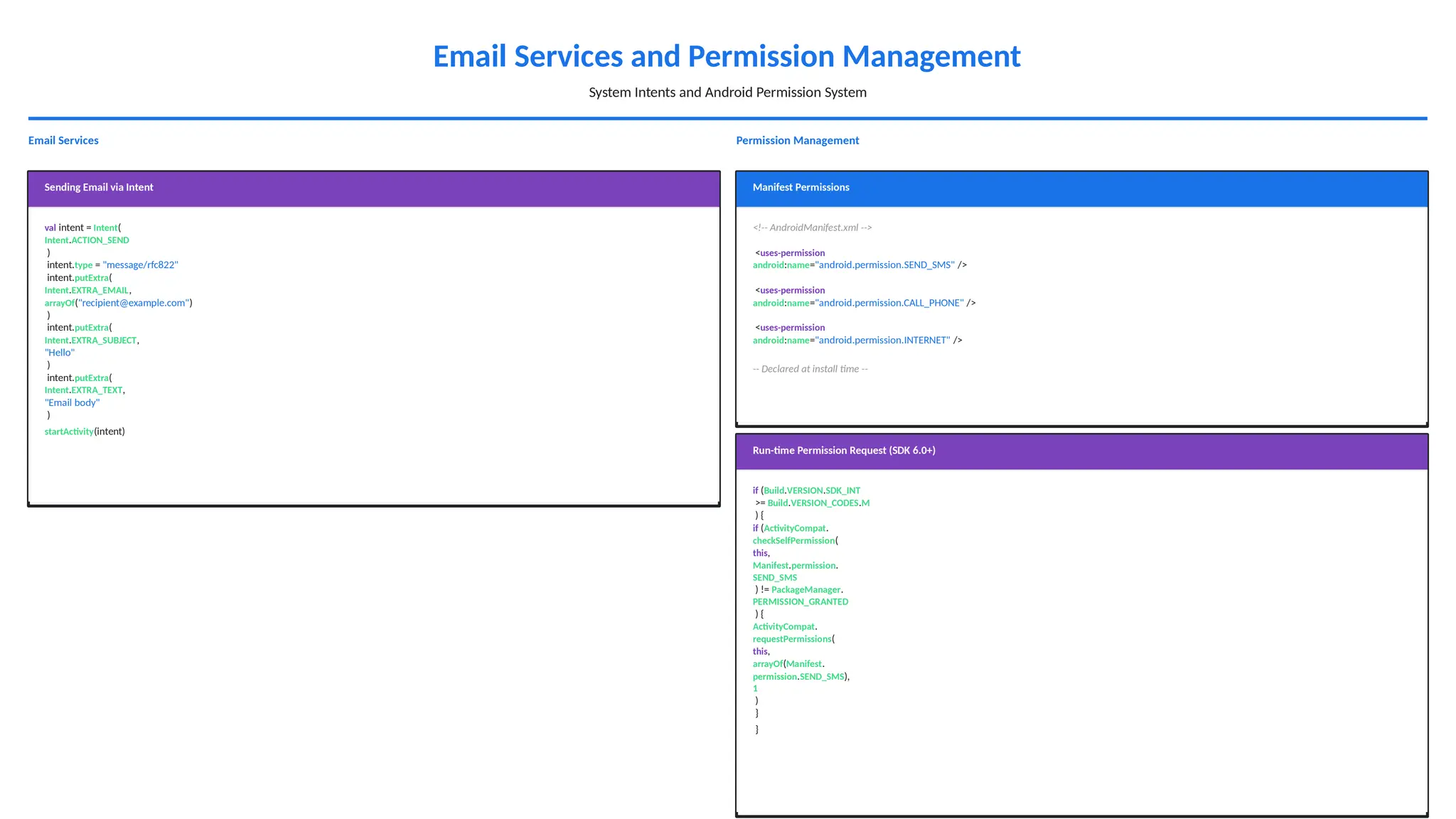Click the 'recipient@example.com' arrayOf line
The image size is (1456, 819).
tap(119, 303)
